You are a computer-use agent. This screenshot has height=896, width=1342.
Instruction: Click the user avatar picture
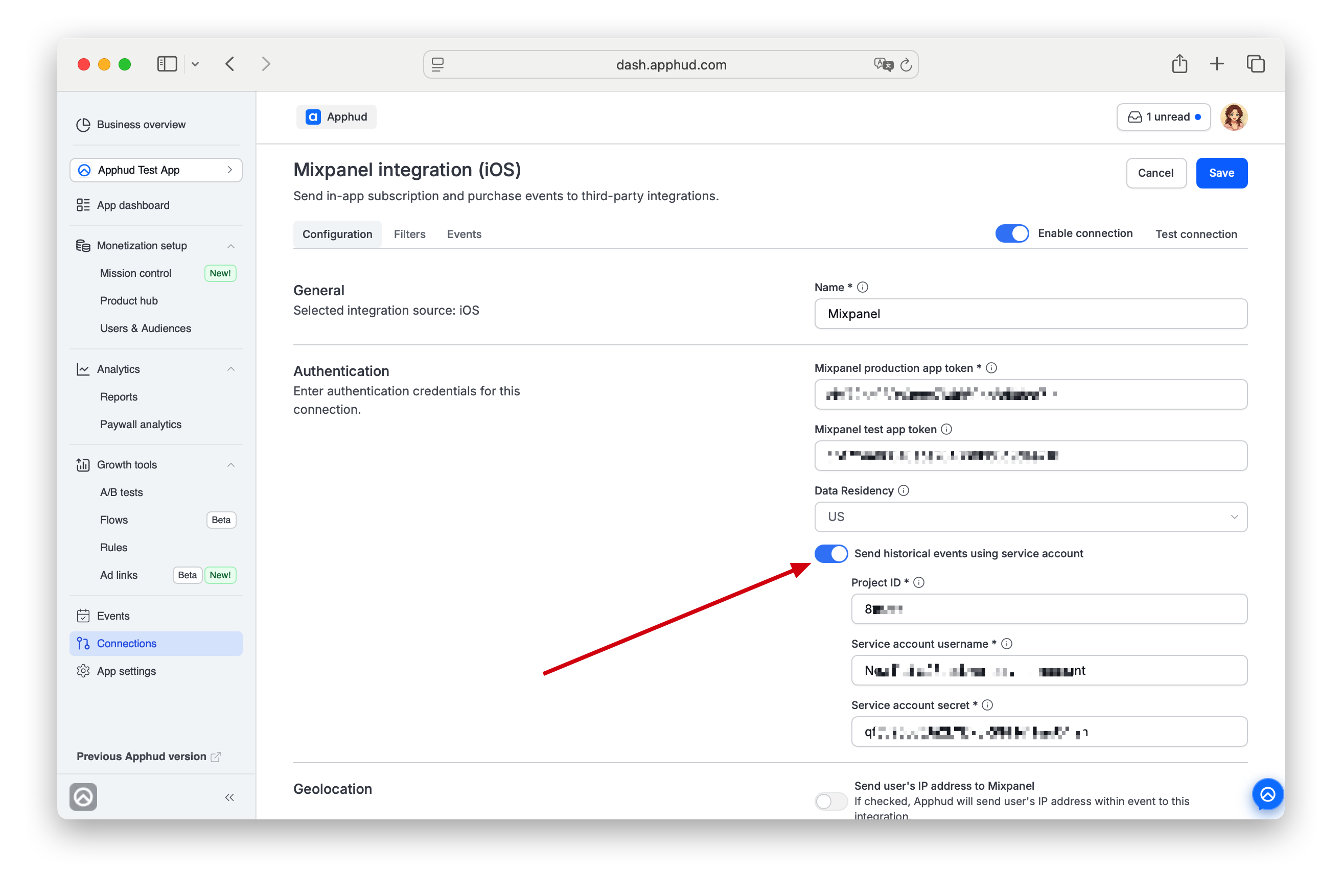click(x=1234, y=117)
